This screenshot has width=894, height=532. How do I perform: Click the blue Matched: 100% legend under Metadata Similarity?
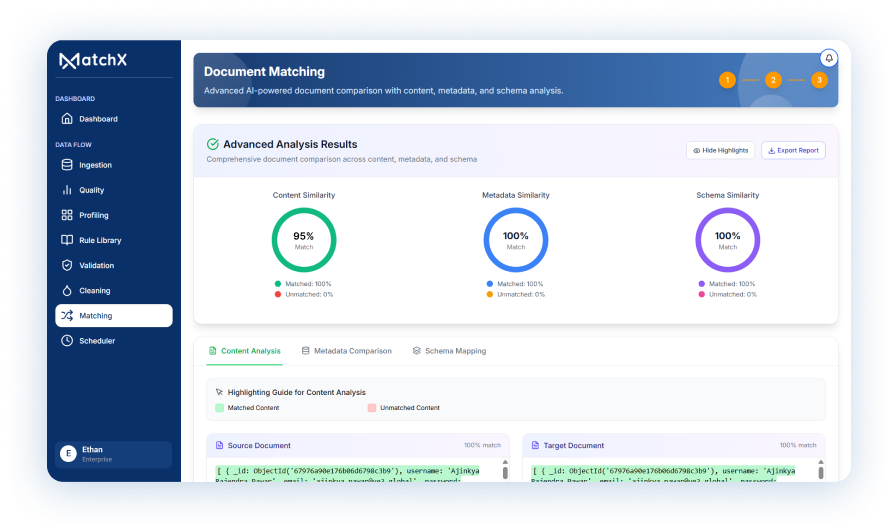point(515,283)
